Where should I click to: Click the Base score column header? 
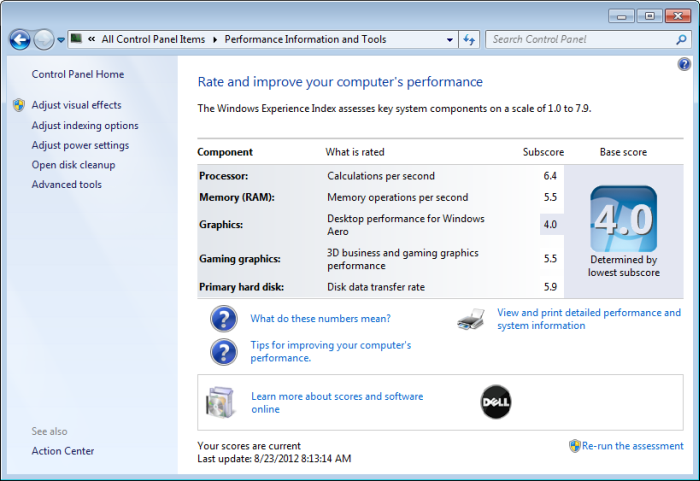[x=623, y=152]
